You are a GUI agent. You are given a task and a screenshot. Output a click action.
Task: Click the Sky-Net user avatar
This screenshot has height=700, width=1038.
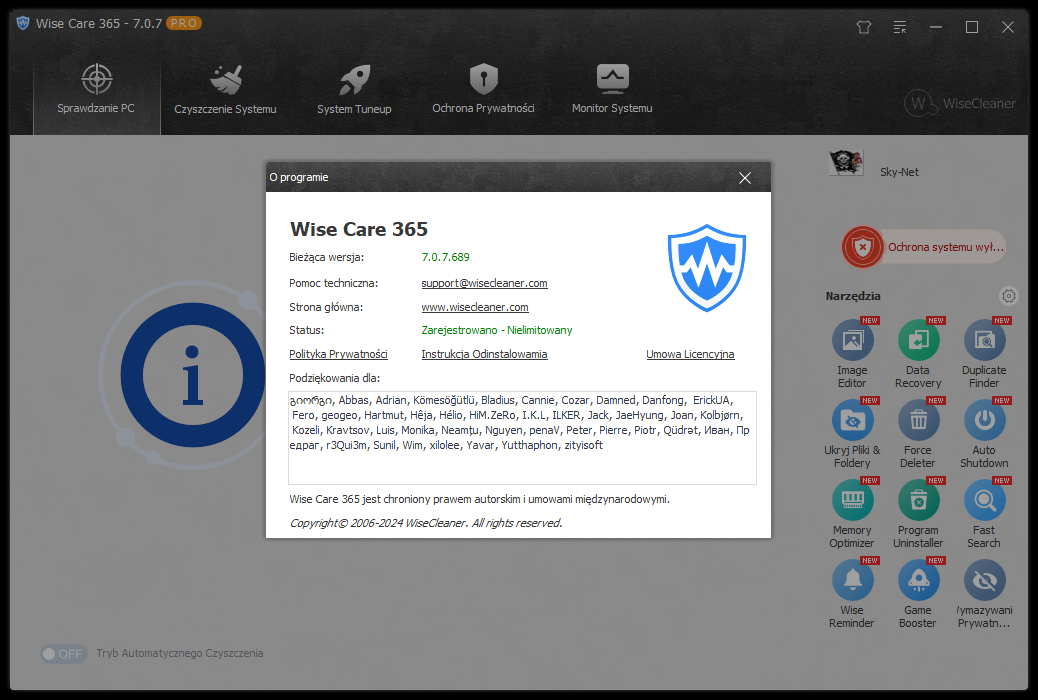click(846, 164)
